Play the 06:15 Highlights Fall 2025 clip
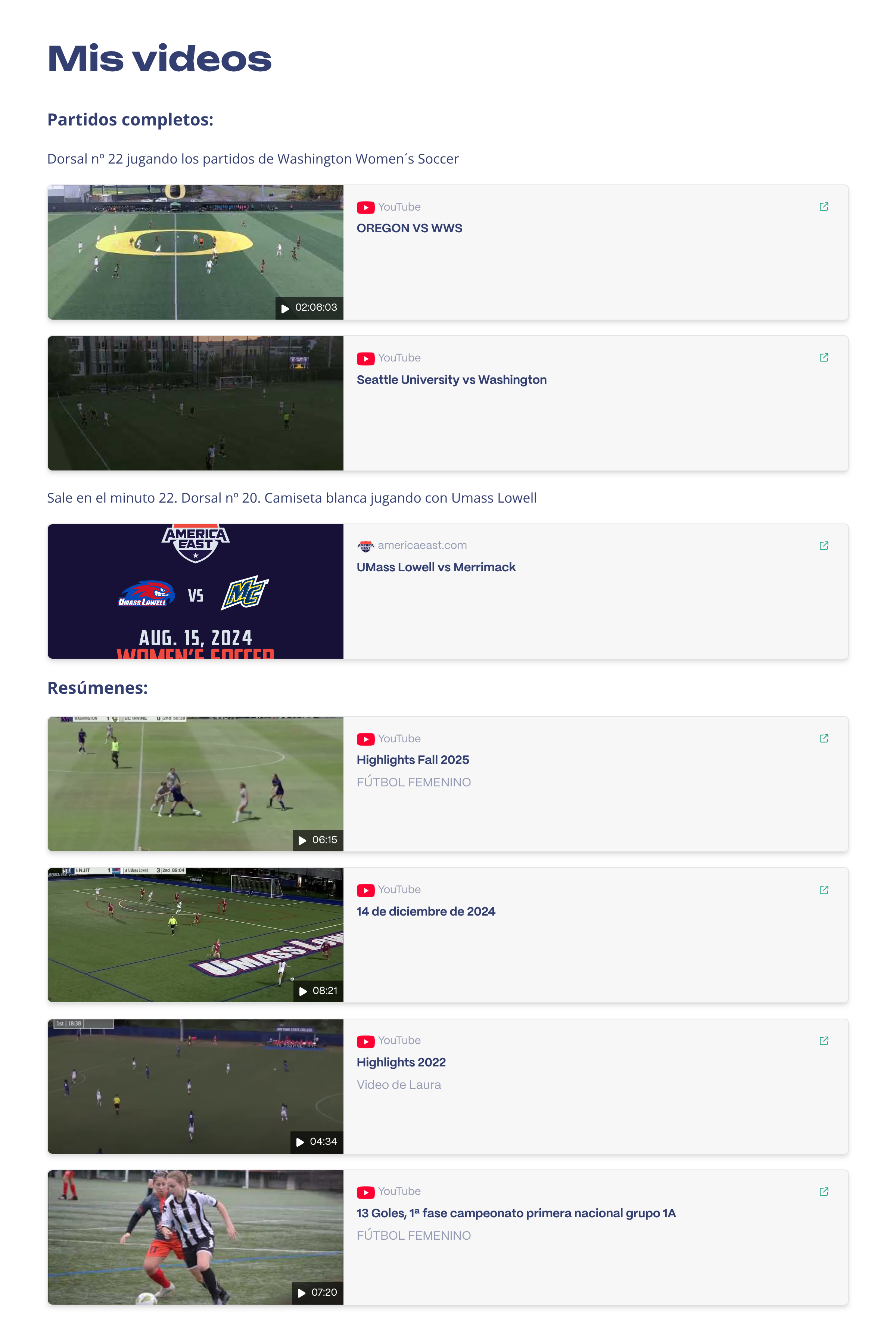 coord(195,784)
